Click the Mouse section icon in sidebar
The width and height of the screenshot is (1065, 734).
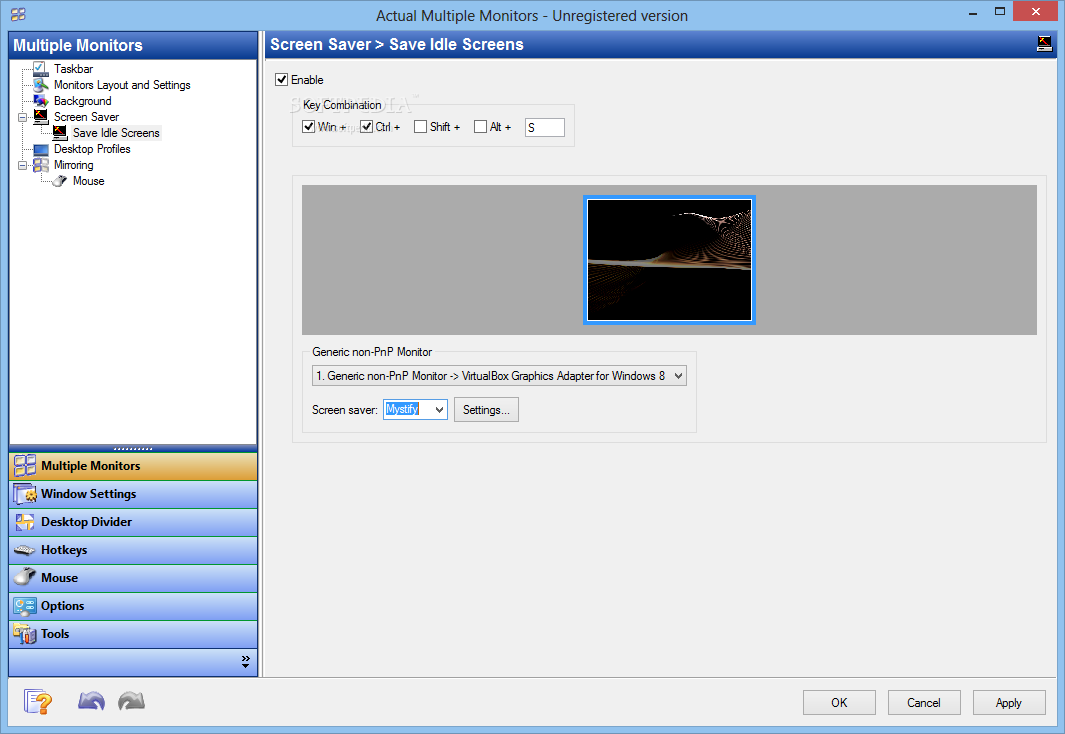click(25, 577)
